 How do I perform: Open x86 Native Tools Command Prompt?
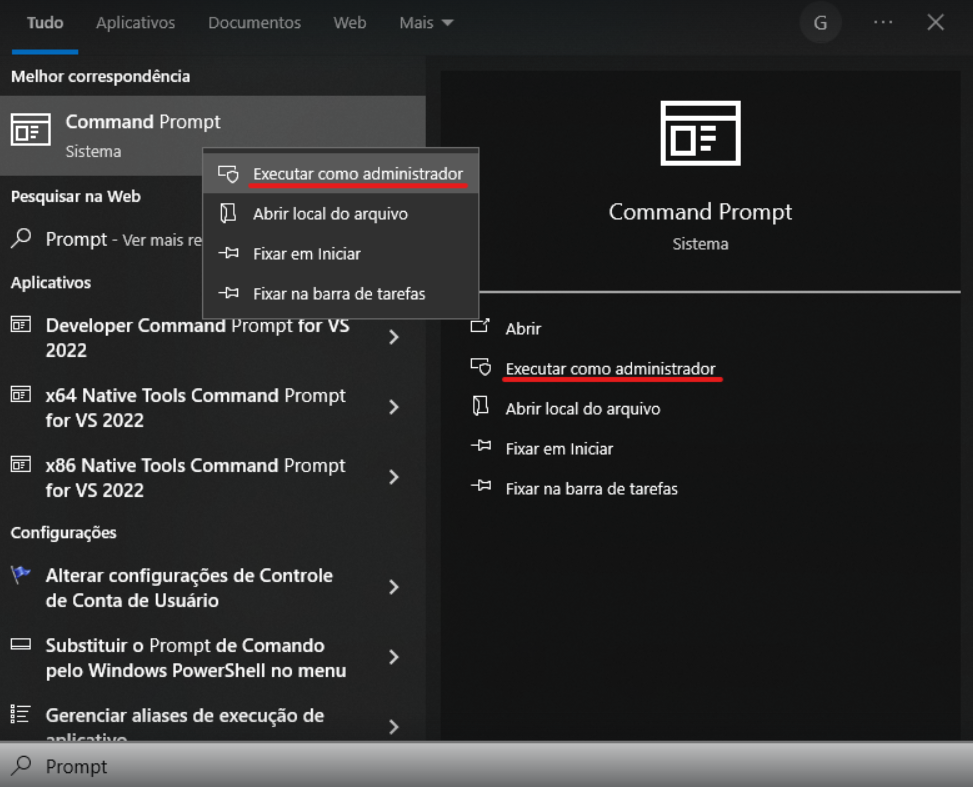[x=195, y=478]
